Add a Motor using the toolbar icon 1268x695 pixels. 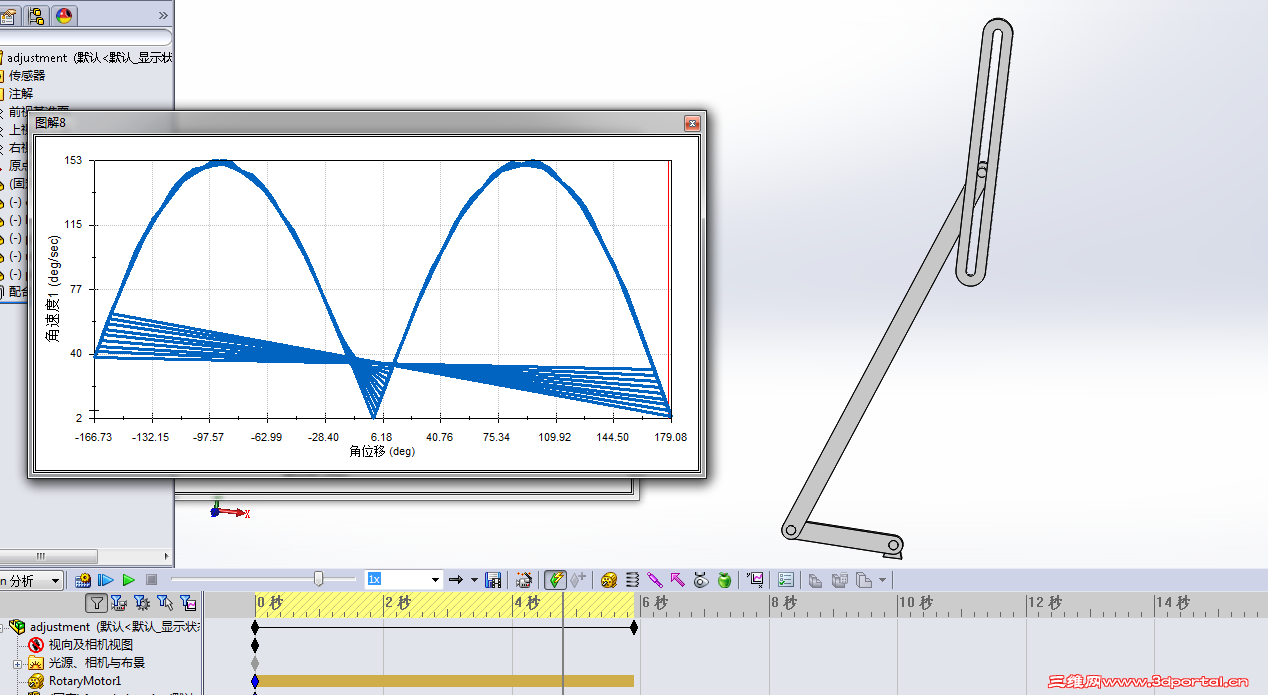point(609,580)
